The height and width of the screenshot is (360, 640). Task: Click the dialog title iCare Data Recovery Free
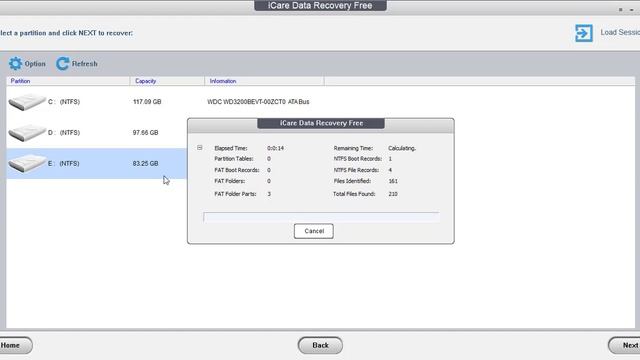321,123
